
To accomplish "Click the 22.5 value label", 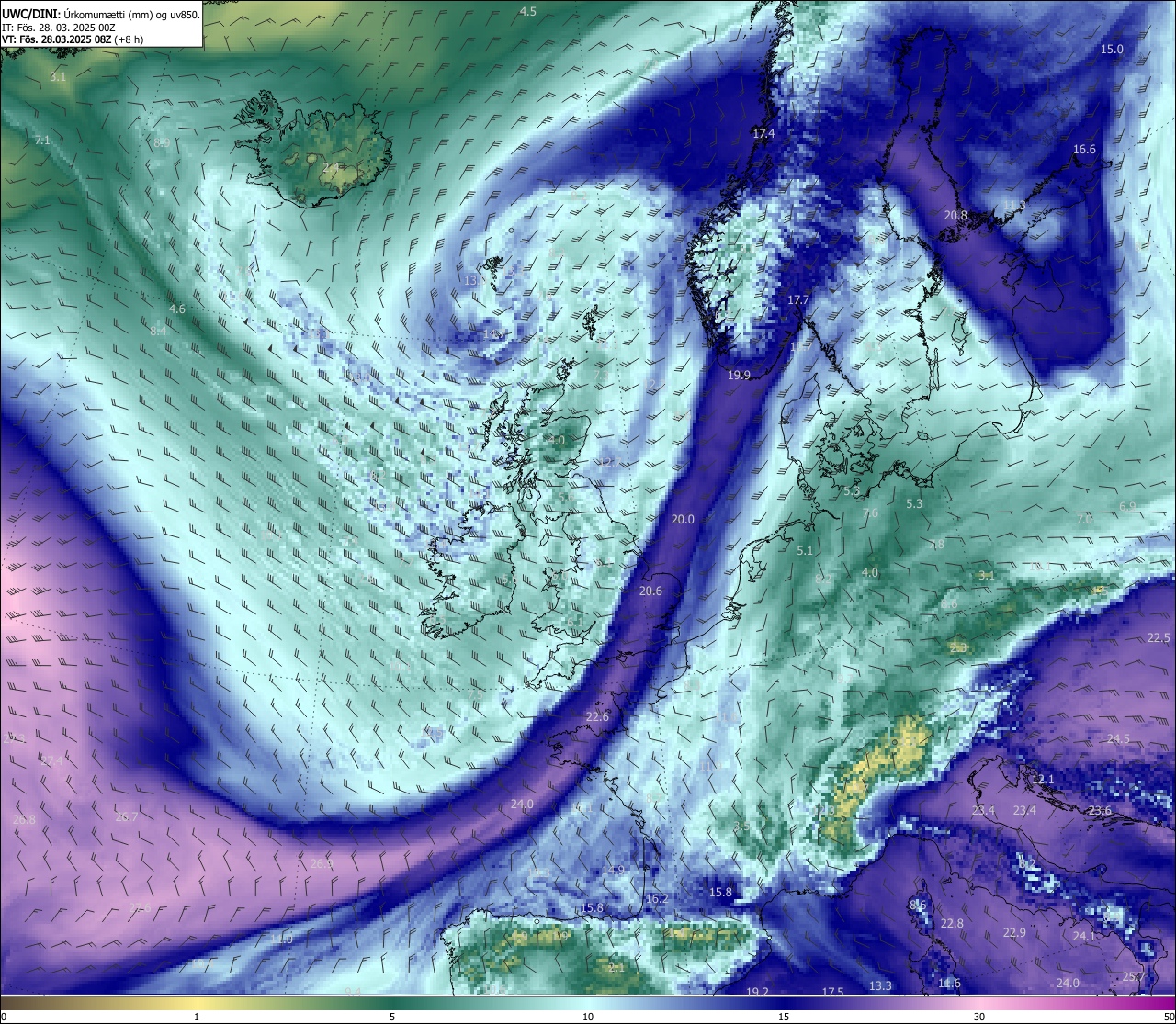I will (x=1159, y=638).
